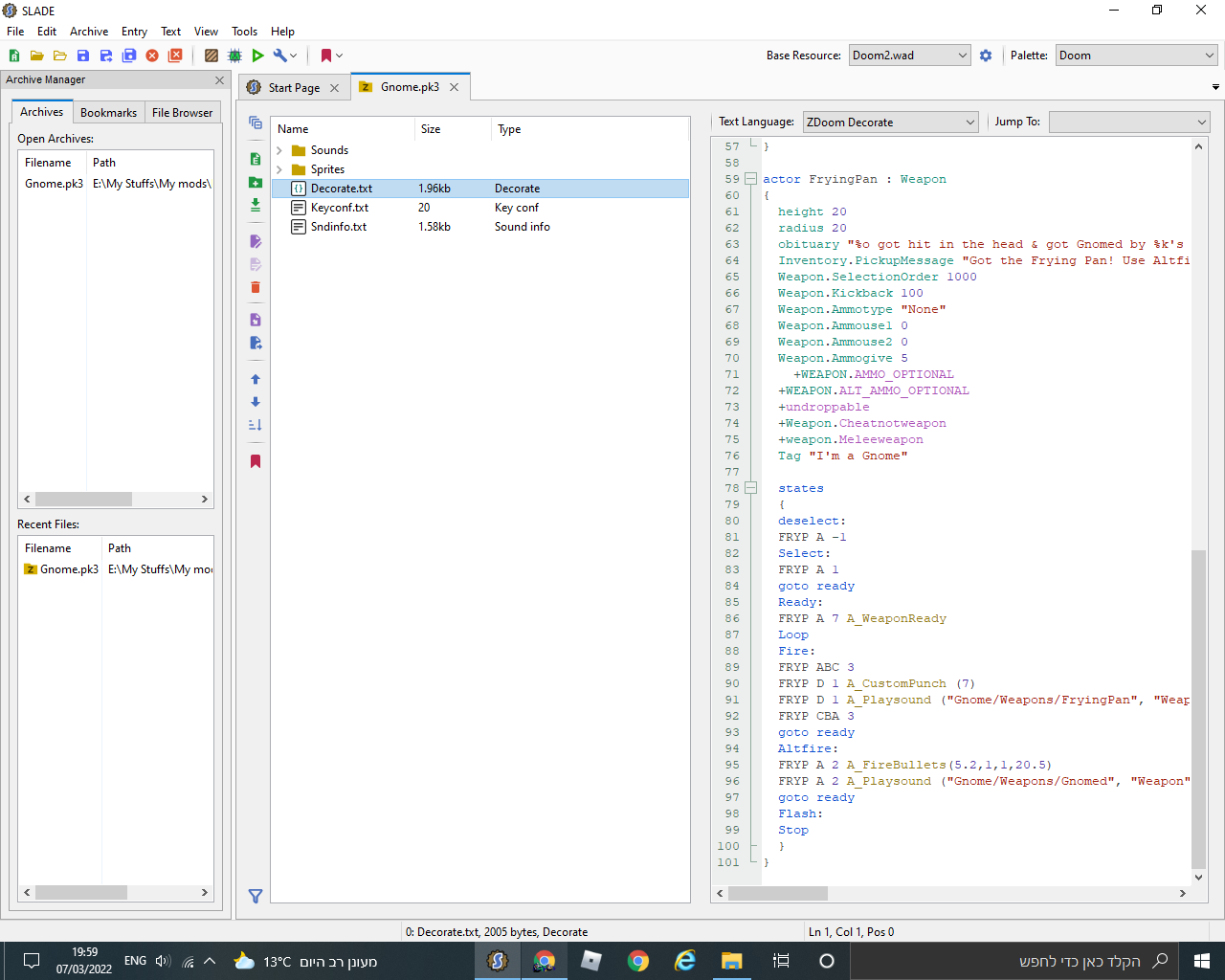Select Decorate.txt entry
The image size is (1225, 980).
[x=480, y=189]
